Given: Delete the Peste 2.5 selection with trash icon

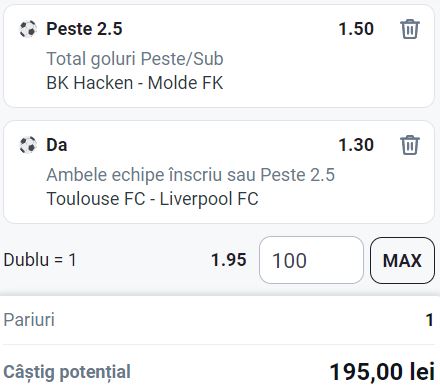Looking at the screenshot, I should [410, 29].
